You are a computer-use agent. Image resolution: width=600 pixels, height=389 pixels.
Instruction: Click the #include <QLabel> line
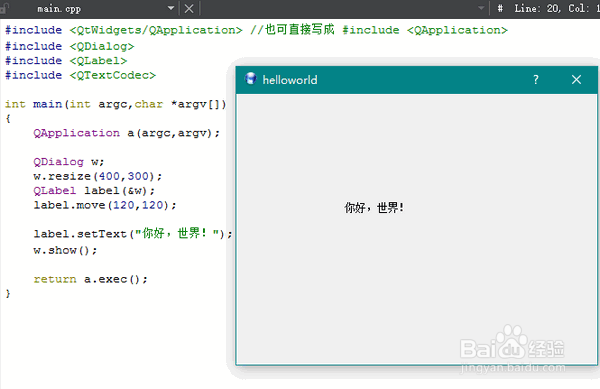tap(66, 61)
